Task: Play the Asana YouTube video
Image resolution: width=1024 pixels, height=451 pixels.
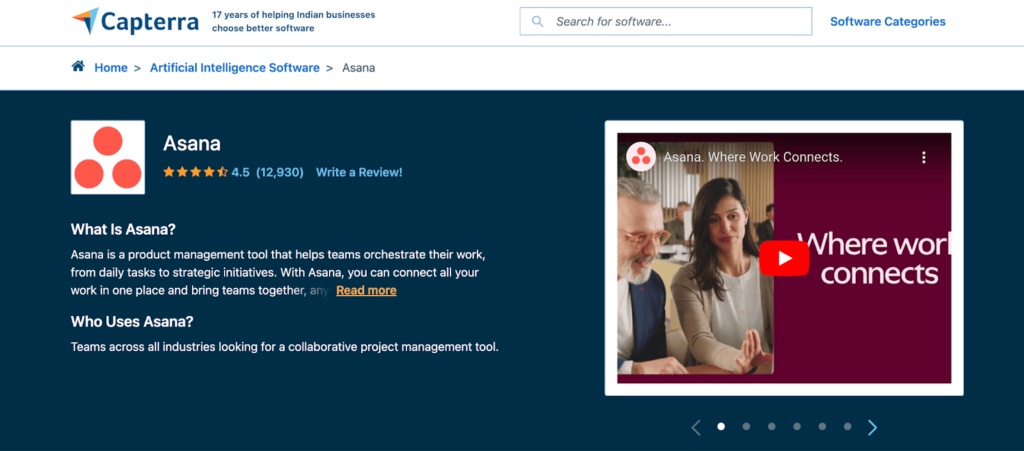Action: tap(784, 258)
